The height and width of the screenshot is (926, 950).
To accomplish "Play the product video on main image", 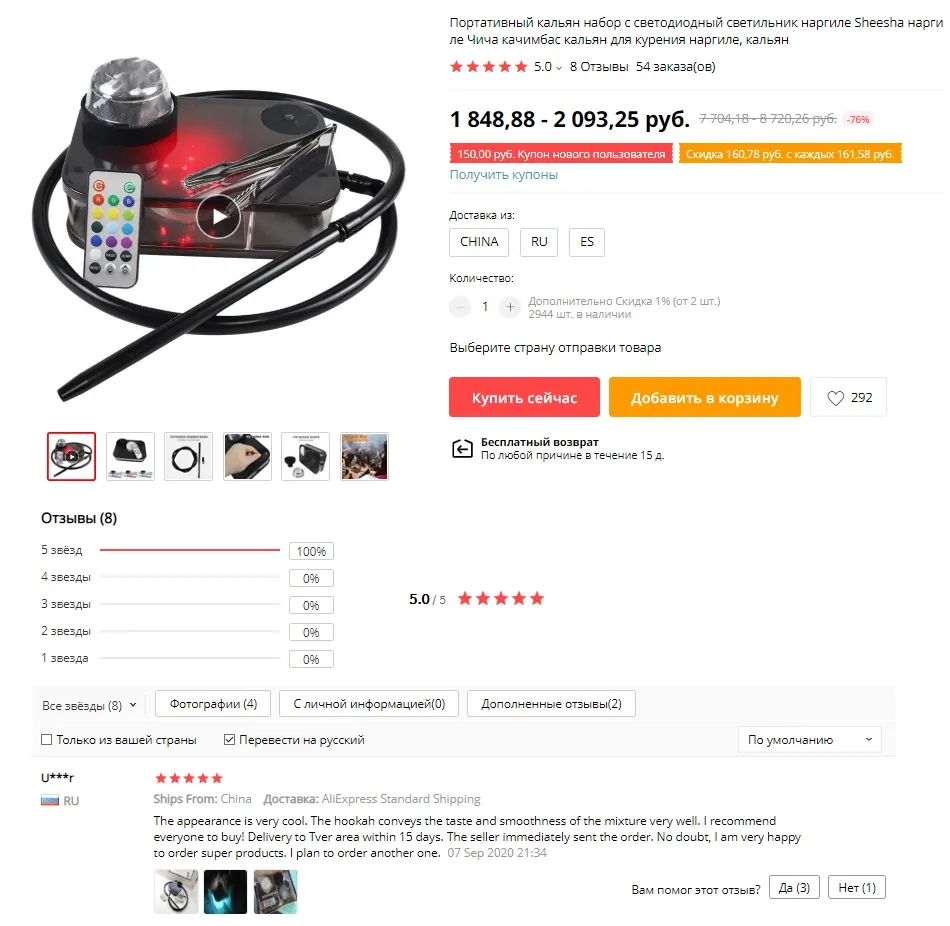I will 218,216.
